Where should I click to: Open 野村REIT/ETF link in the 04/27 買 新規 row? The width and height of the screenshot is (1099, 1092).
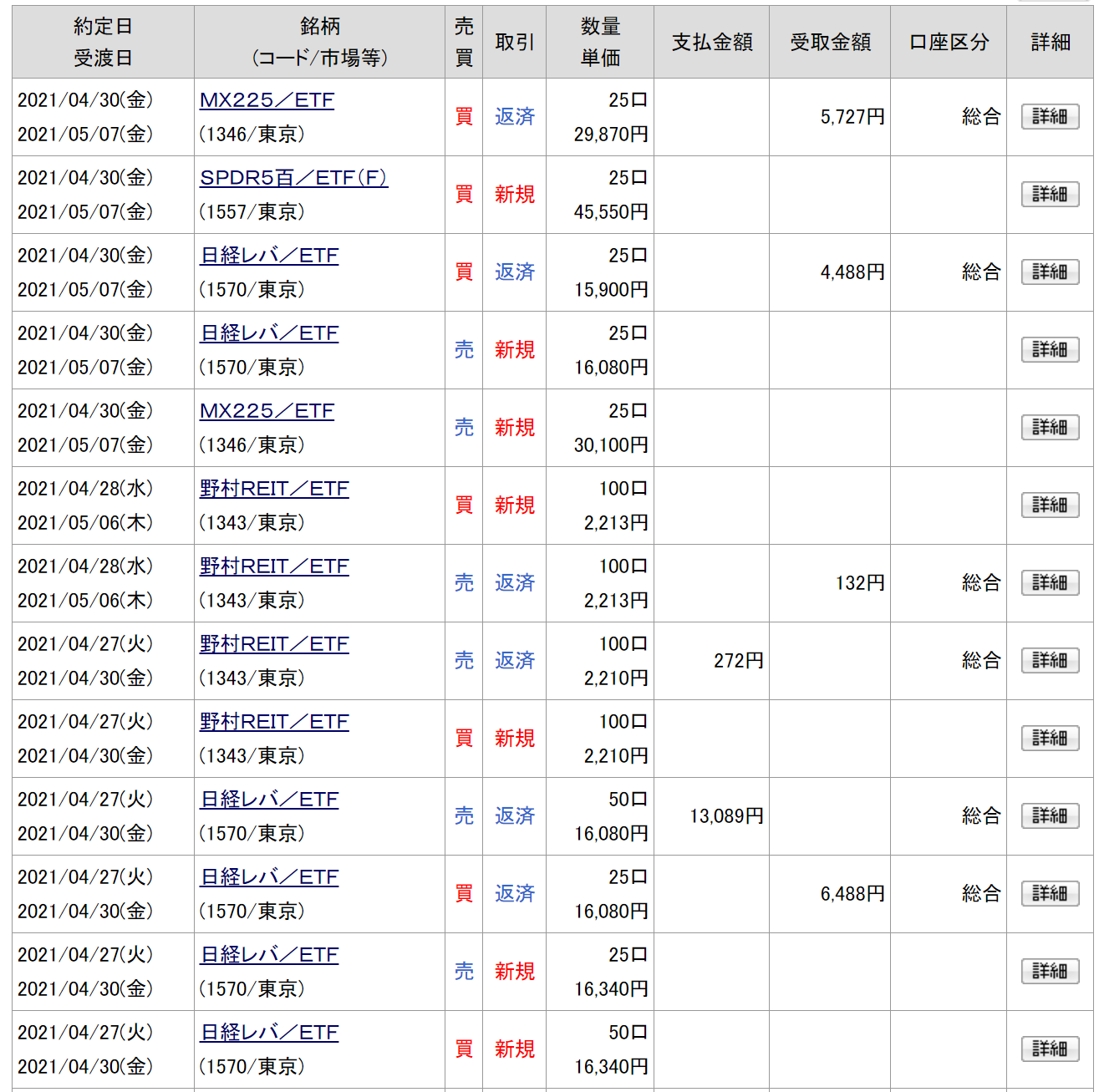point(274,722)
